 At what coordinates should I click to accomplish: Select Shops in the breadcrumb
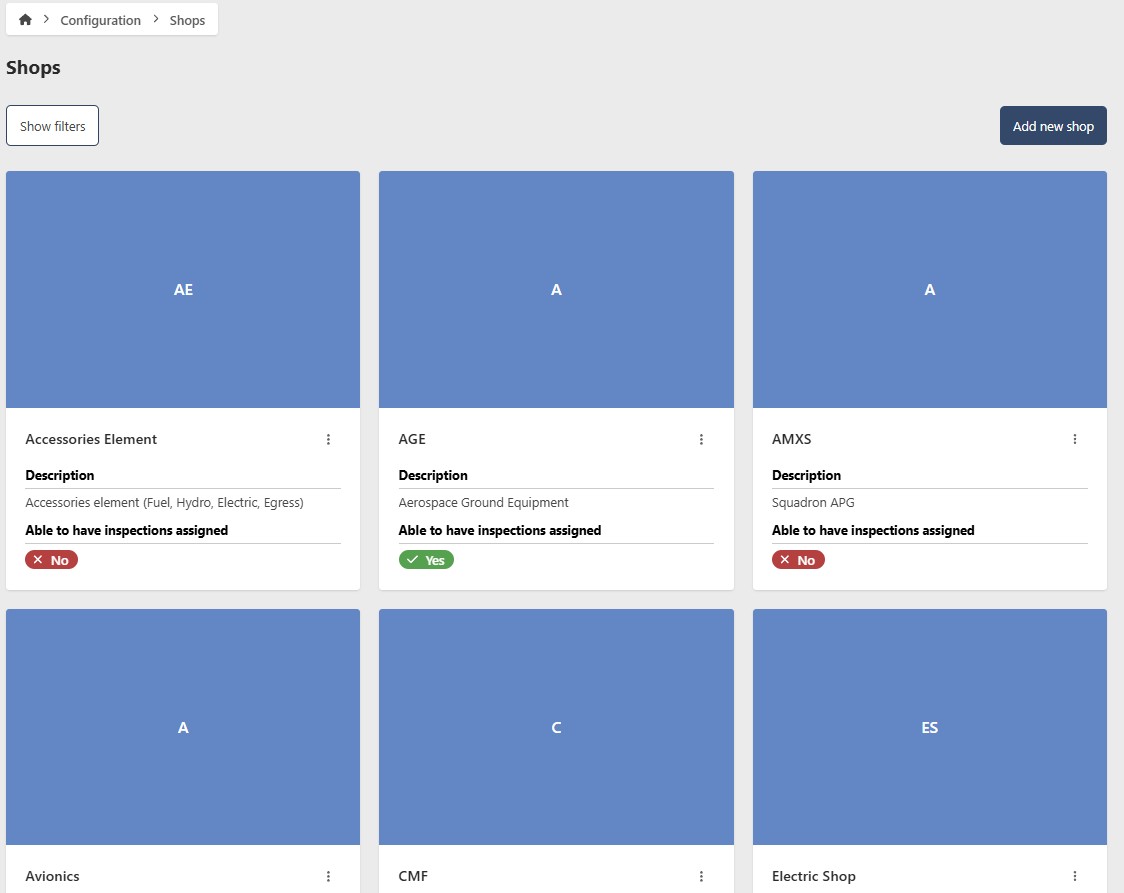pyautogui.click(x=187, y=20)
